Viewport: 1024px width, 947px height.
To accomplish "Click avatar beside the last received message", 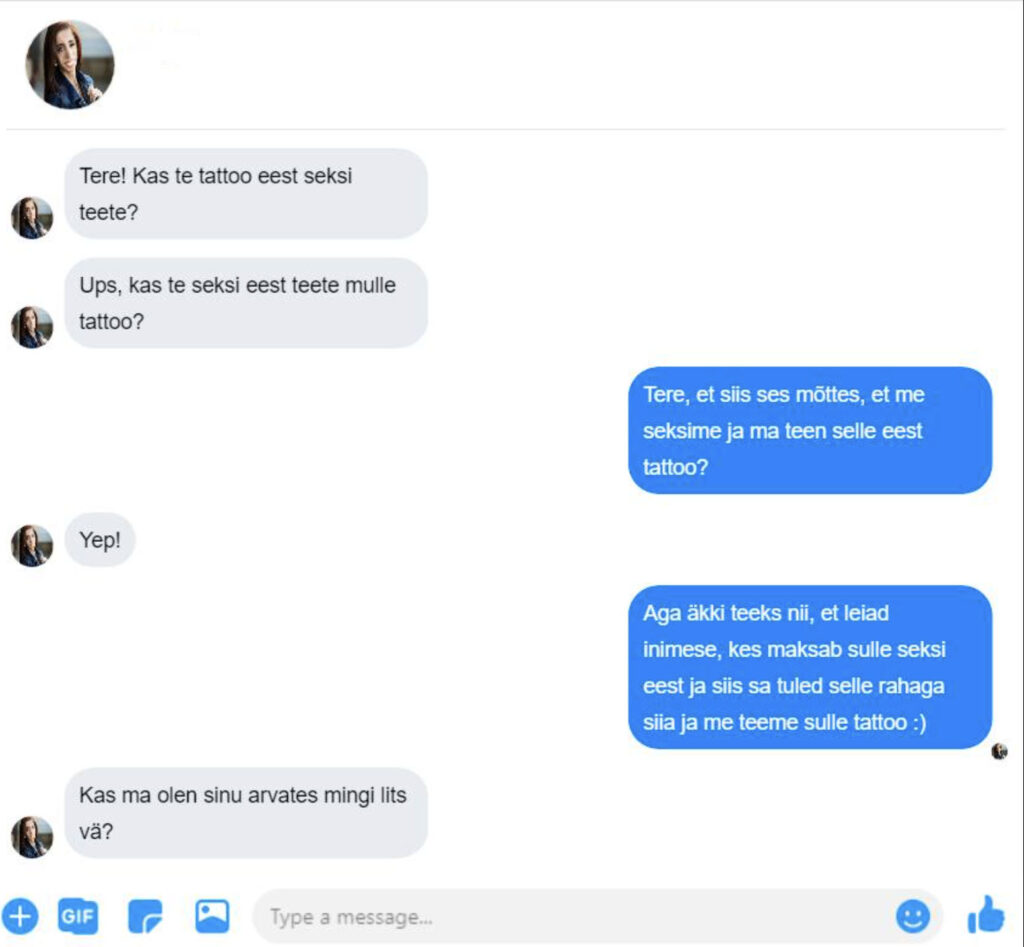I will 32,837.
